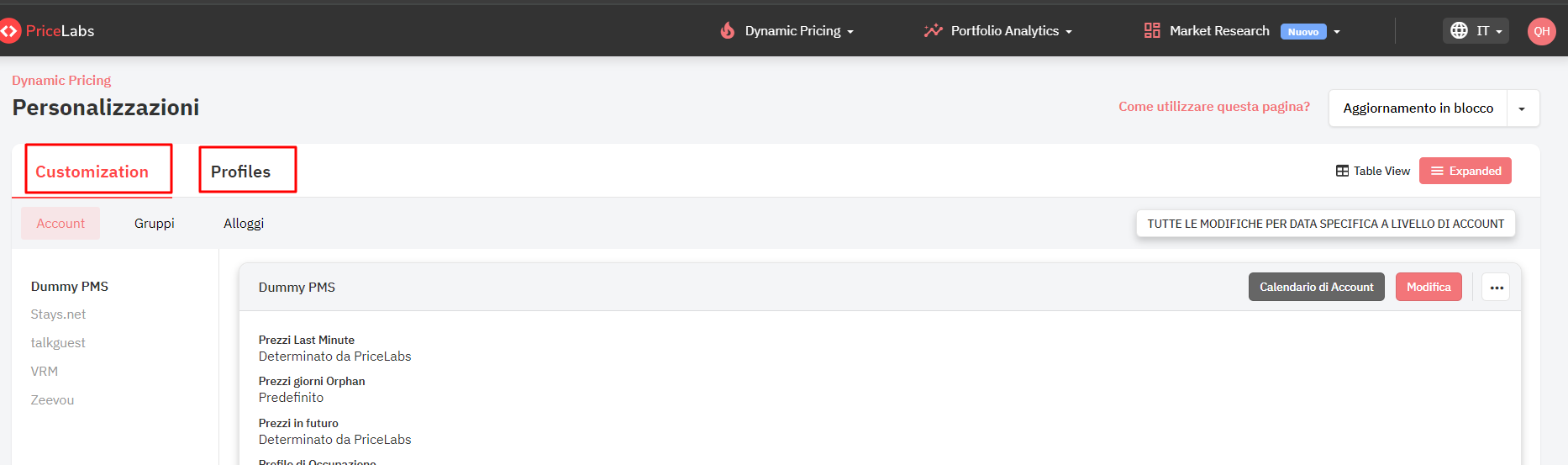Click the Prezzi Last Minute label
Screen dimensions: 1568x465
click(x=307, y=340)
